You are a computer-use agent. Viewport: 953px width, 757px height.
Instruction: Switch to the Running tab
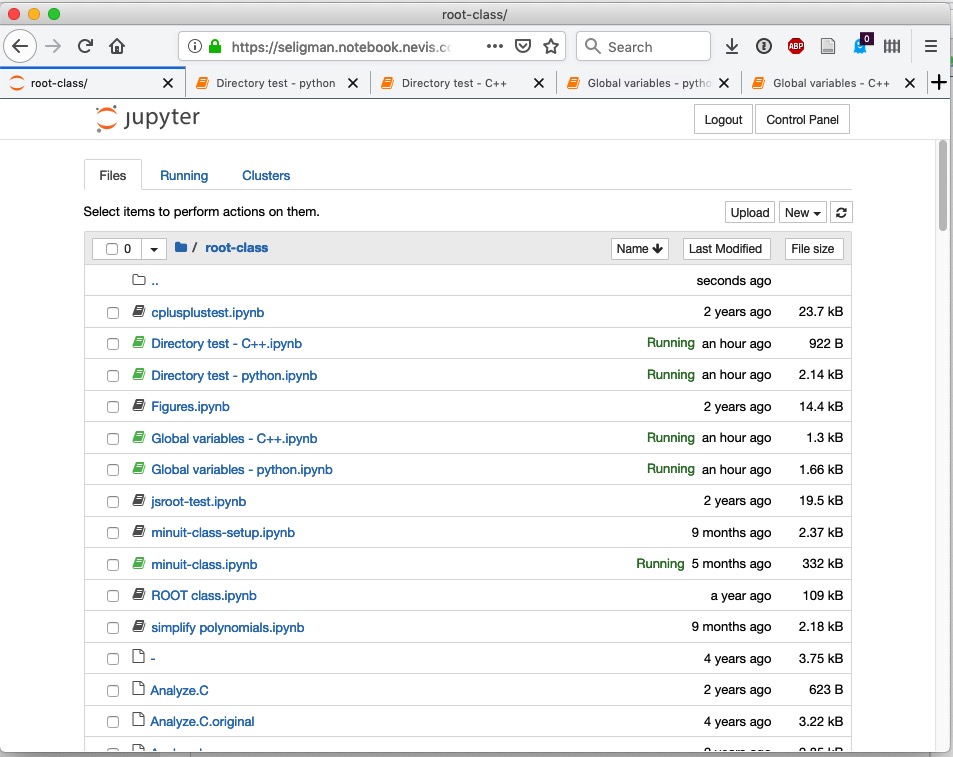tap(184, 176)
